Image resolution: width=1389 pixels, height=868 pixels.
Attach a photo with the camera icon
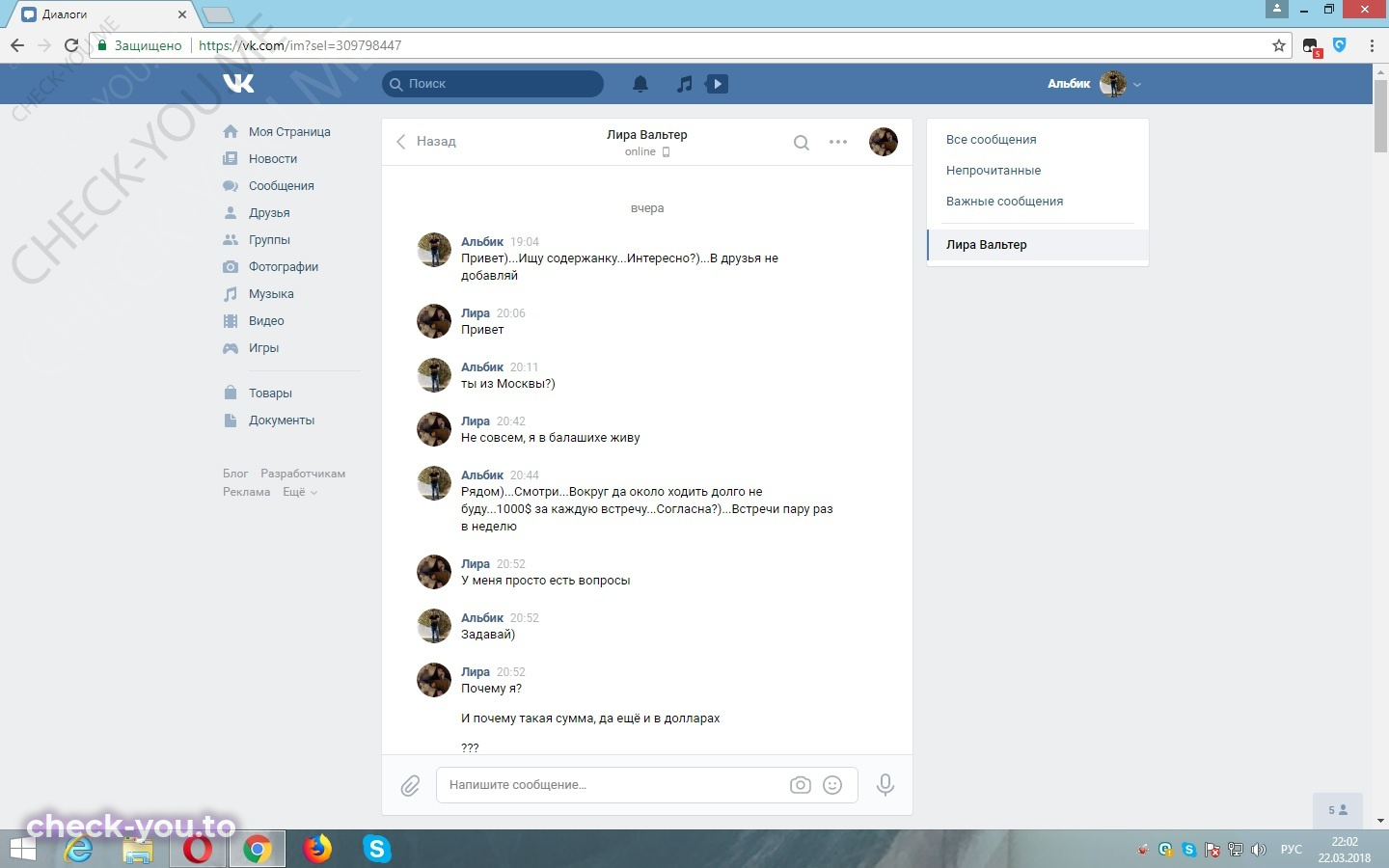[801, 785]
